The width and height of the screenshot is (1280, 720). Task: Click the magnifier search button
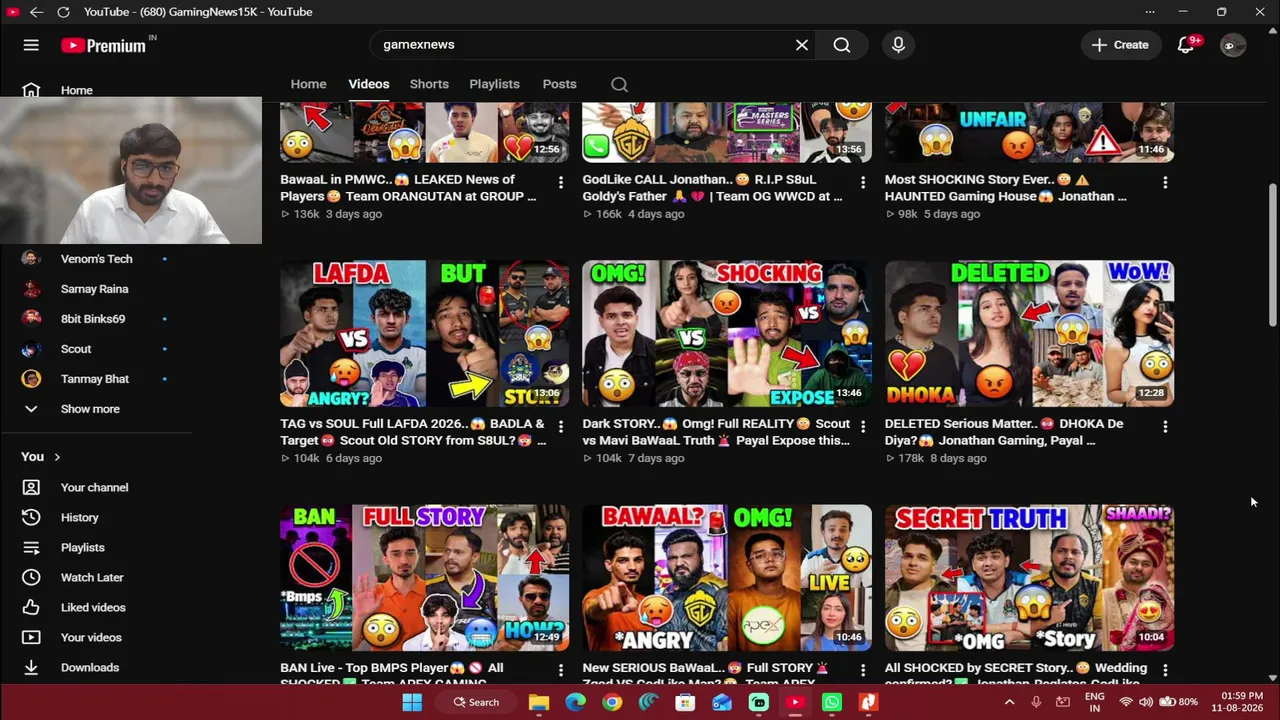click(x=842, y=45)
